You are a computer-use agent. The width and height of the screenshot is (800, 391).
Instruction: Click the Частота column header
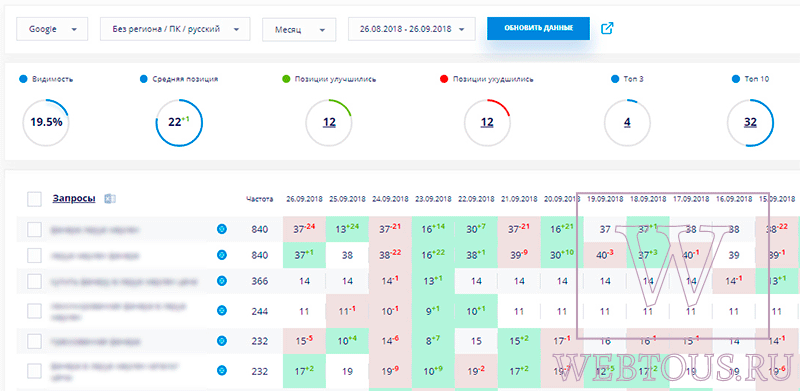click(259, 199)
